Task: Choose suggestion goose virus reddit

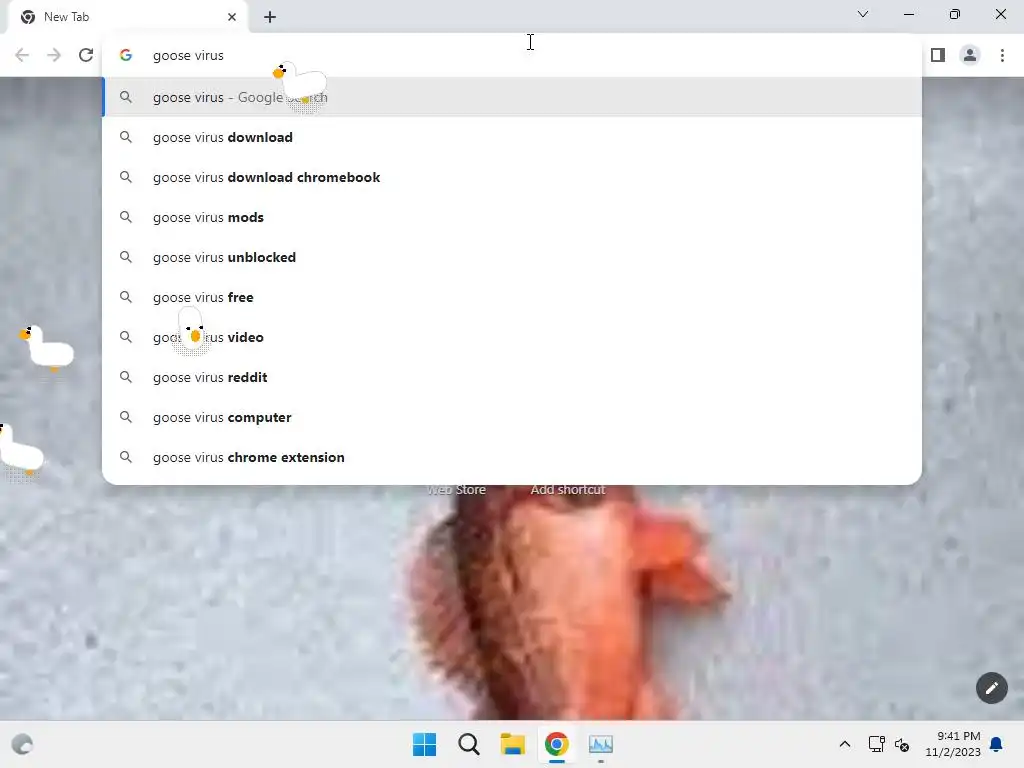Action: (512, 377)
